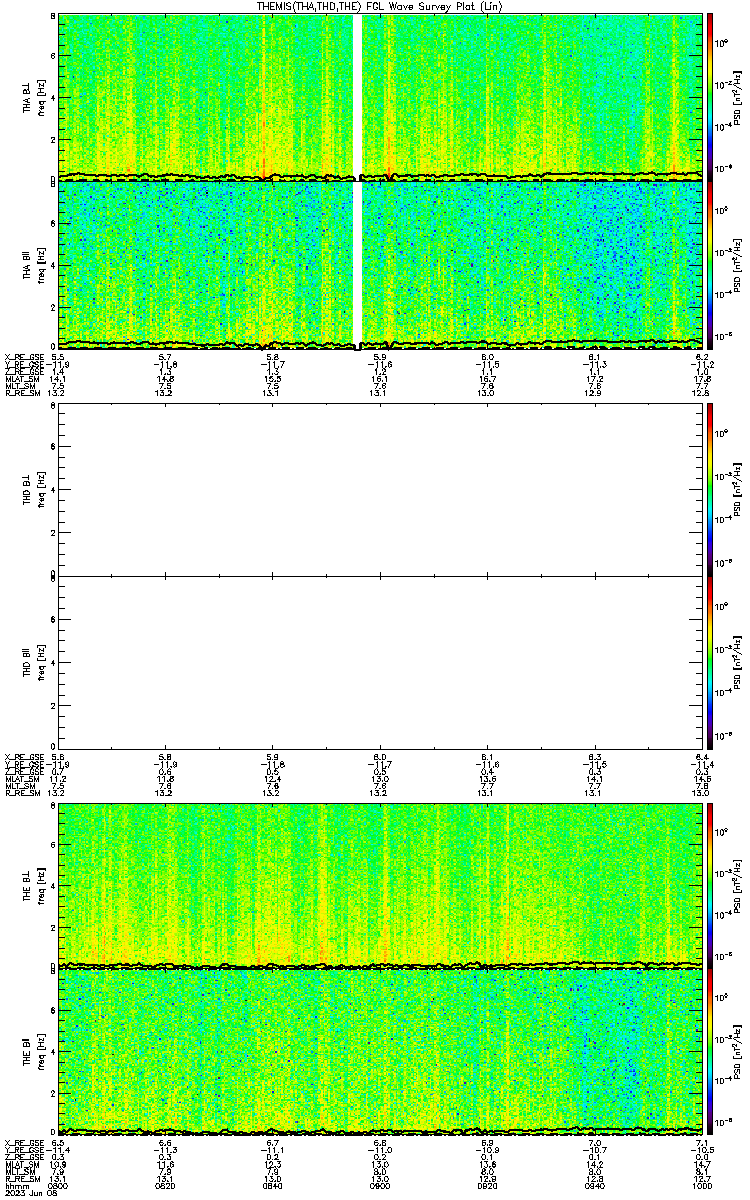Click the THE BII spectrogram panel

380,1053
